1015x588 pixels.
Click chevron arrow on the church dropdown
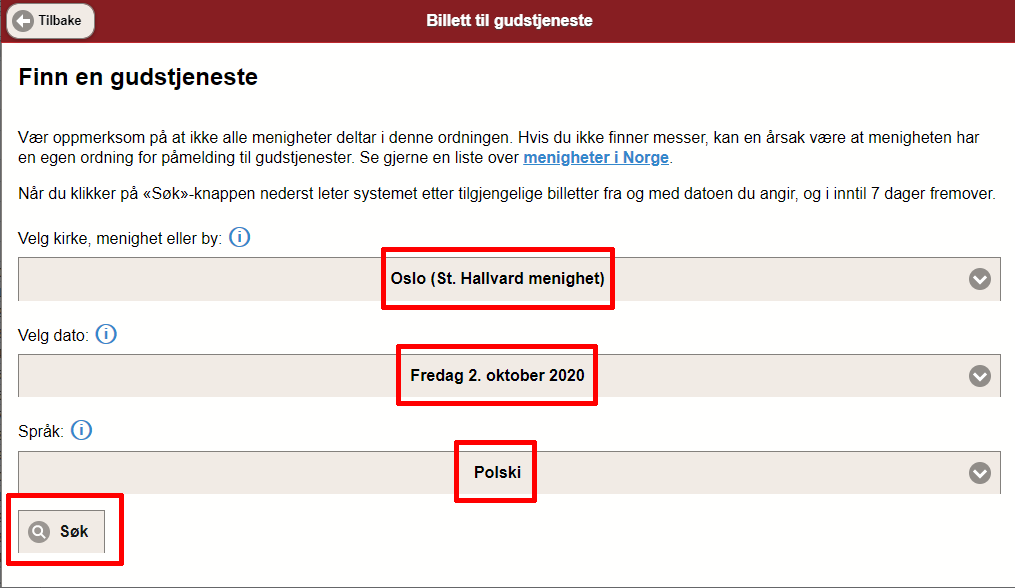[x=979, y=279]
